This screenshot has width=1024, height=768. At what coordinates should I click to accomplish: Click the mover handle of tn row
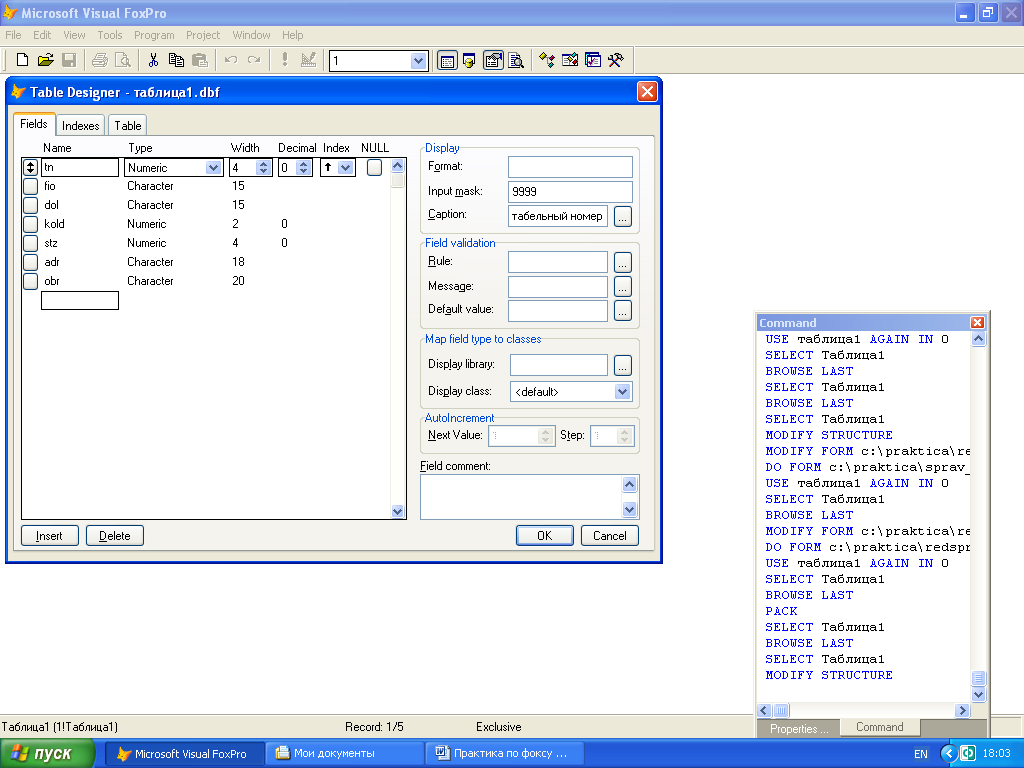pyautogui.click(x=30, y=167)
